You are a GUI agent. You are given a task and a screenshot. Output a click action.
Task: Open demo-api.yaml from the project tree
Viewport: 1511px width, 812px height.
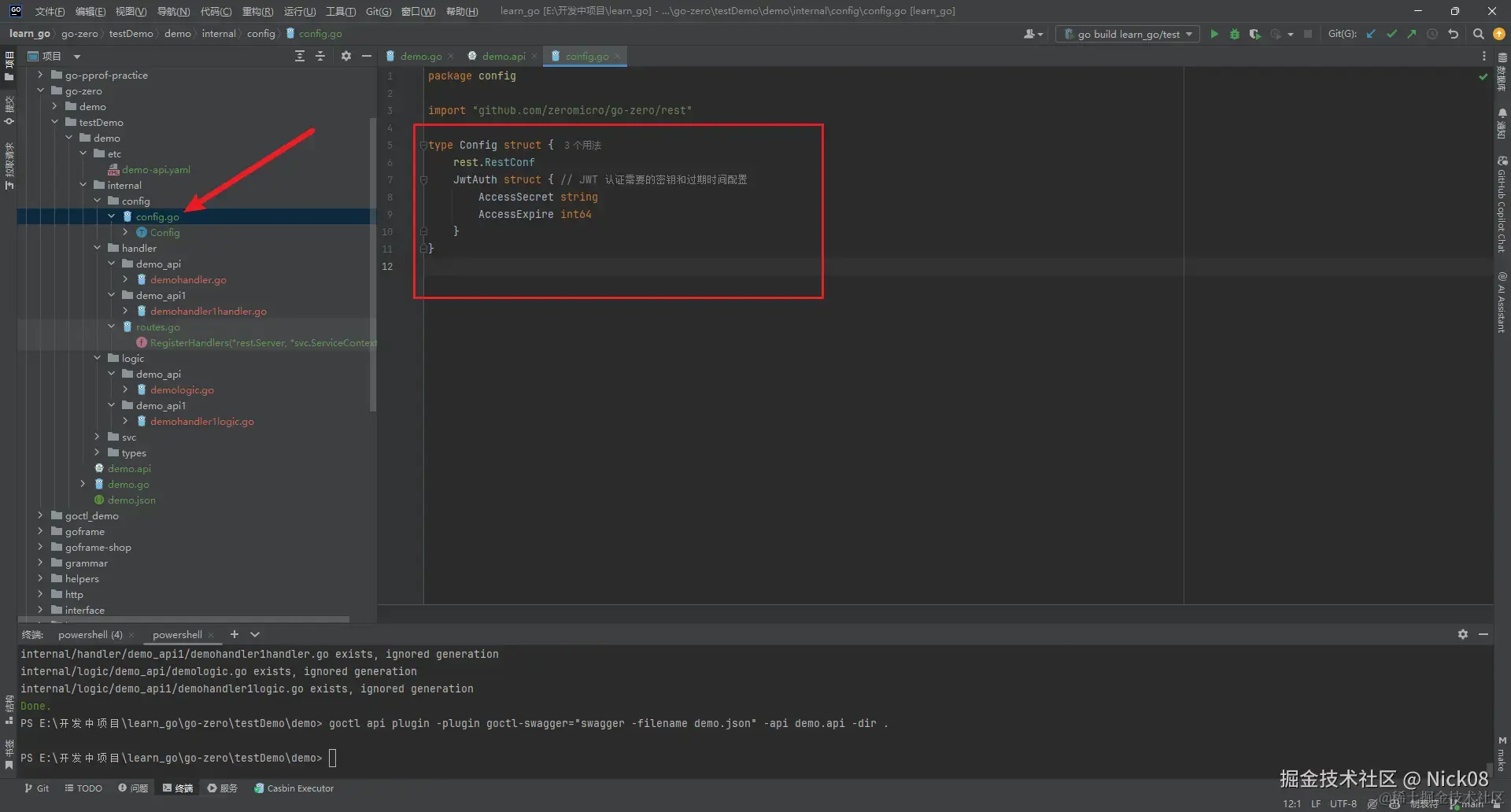[155, 169]
